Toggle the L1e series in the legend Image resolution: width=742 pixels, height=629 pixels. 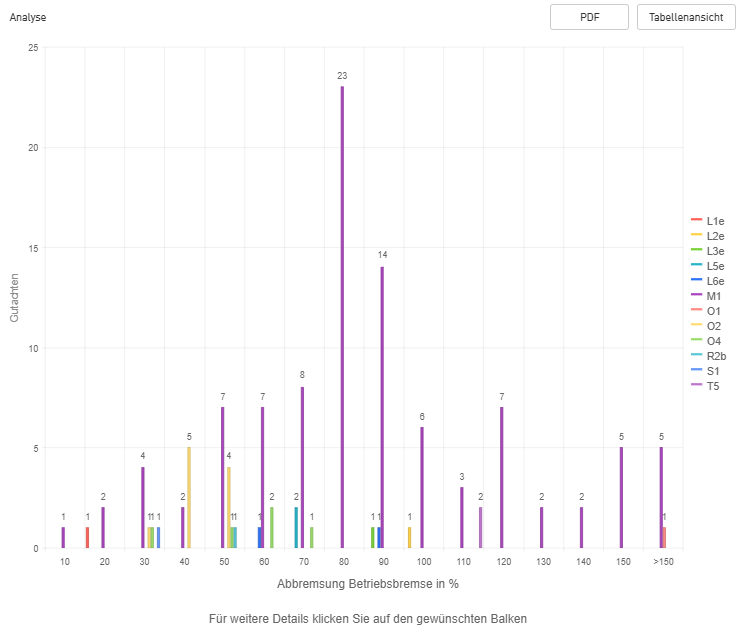click(715, 221)
